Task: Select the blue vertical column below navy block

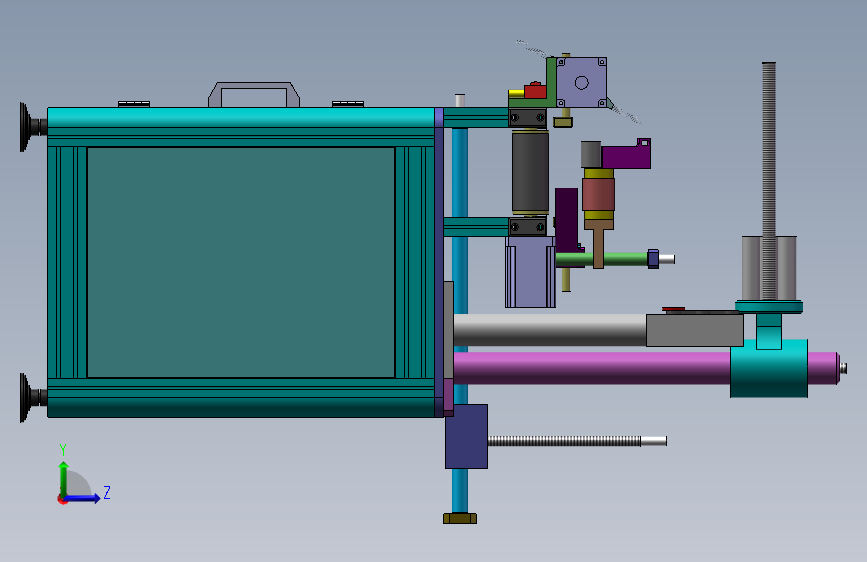Action: click(x=460, y=491)
